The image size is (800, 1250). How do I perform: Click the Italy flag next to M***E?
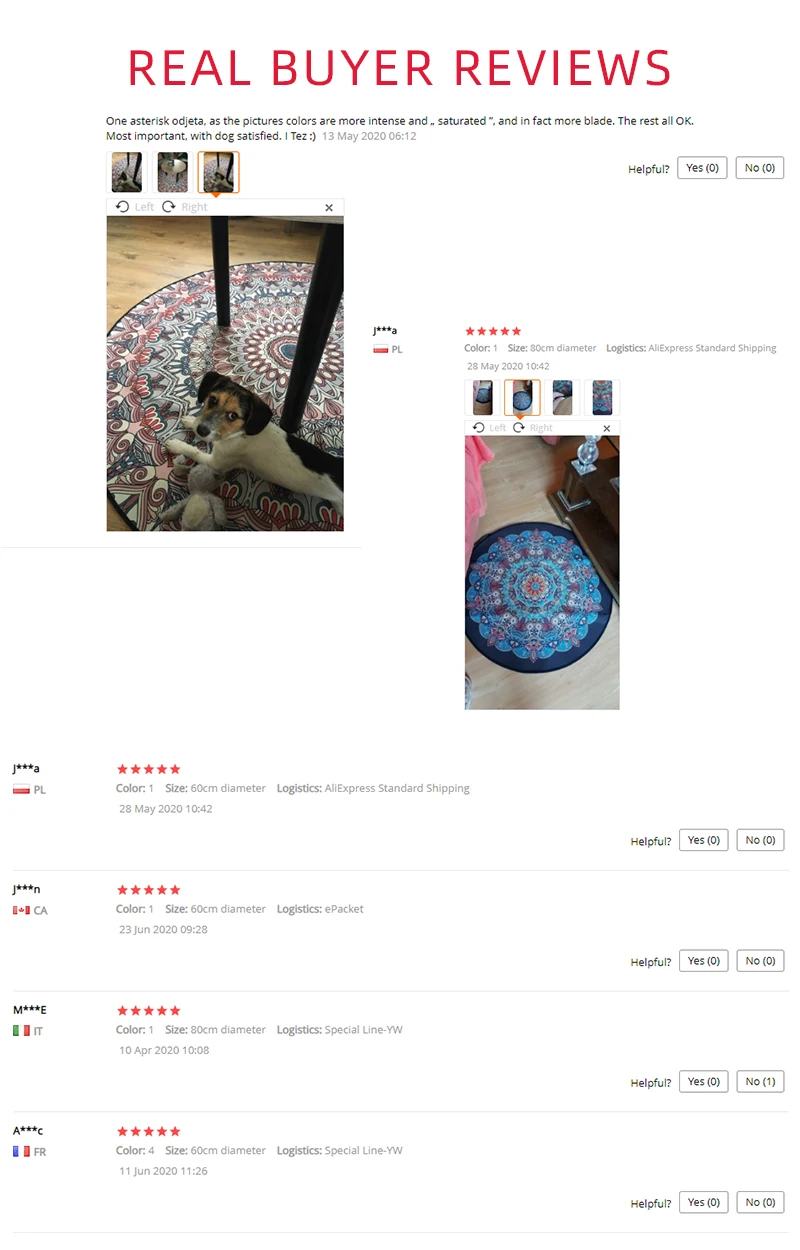21,1031
